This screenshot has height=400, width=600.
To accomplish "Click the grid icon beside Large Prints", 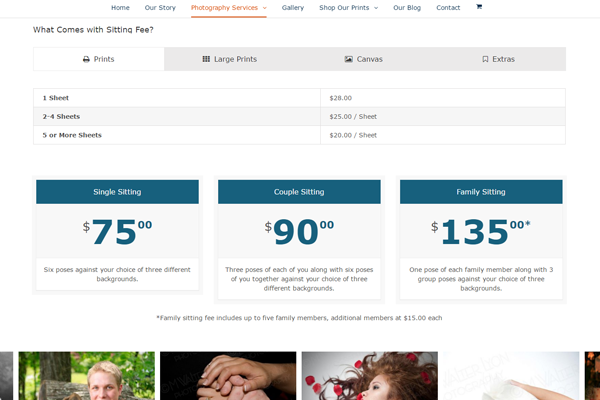I will point(206,59).
